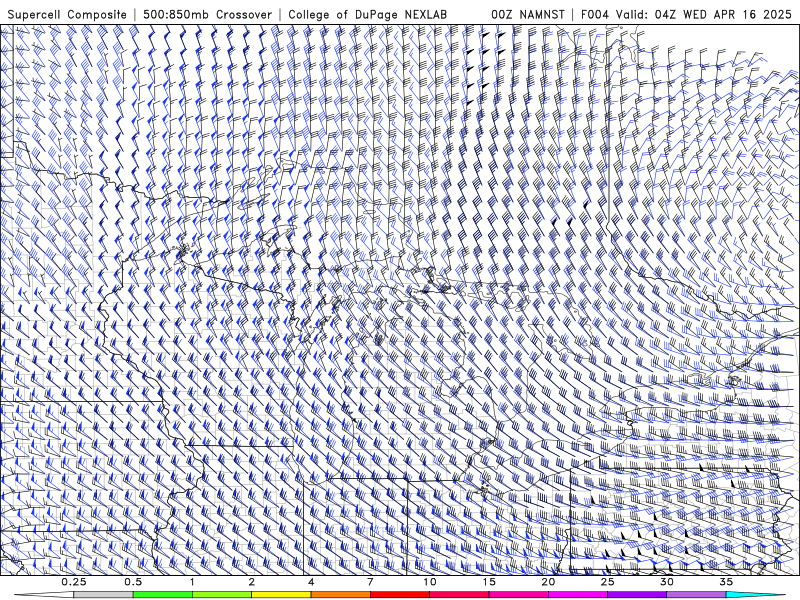This screenshot has width=800, height=600.
Task: Click the '00Z NAMNST' model run label
Action: (528, 15)
